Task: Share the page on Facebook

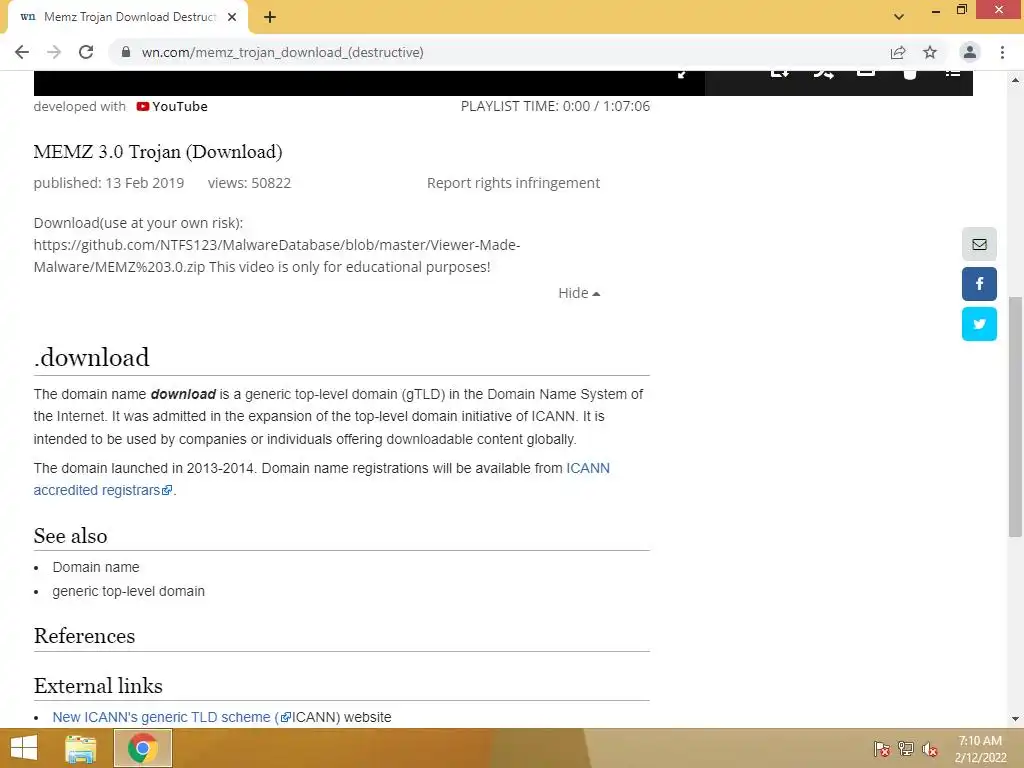Action: click(979, 284)
